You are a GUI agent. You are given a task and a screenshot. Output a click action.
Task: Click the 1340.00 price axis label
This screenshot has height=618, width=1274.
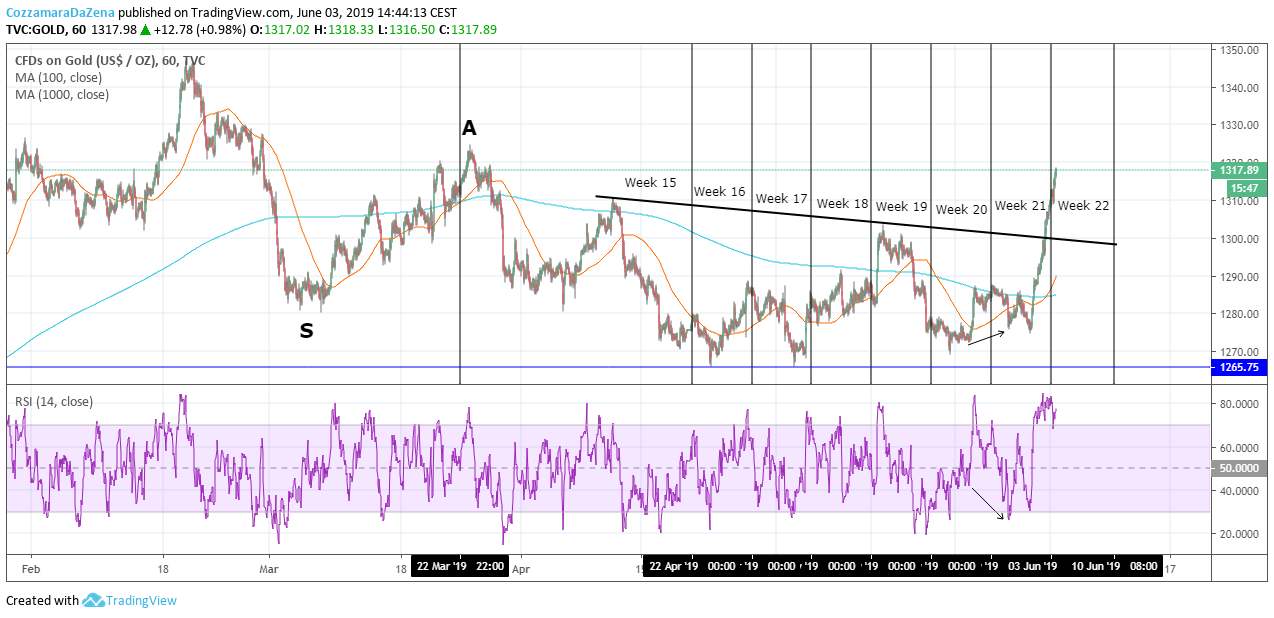tap(1239, 88)
